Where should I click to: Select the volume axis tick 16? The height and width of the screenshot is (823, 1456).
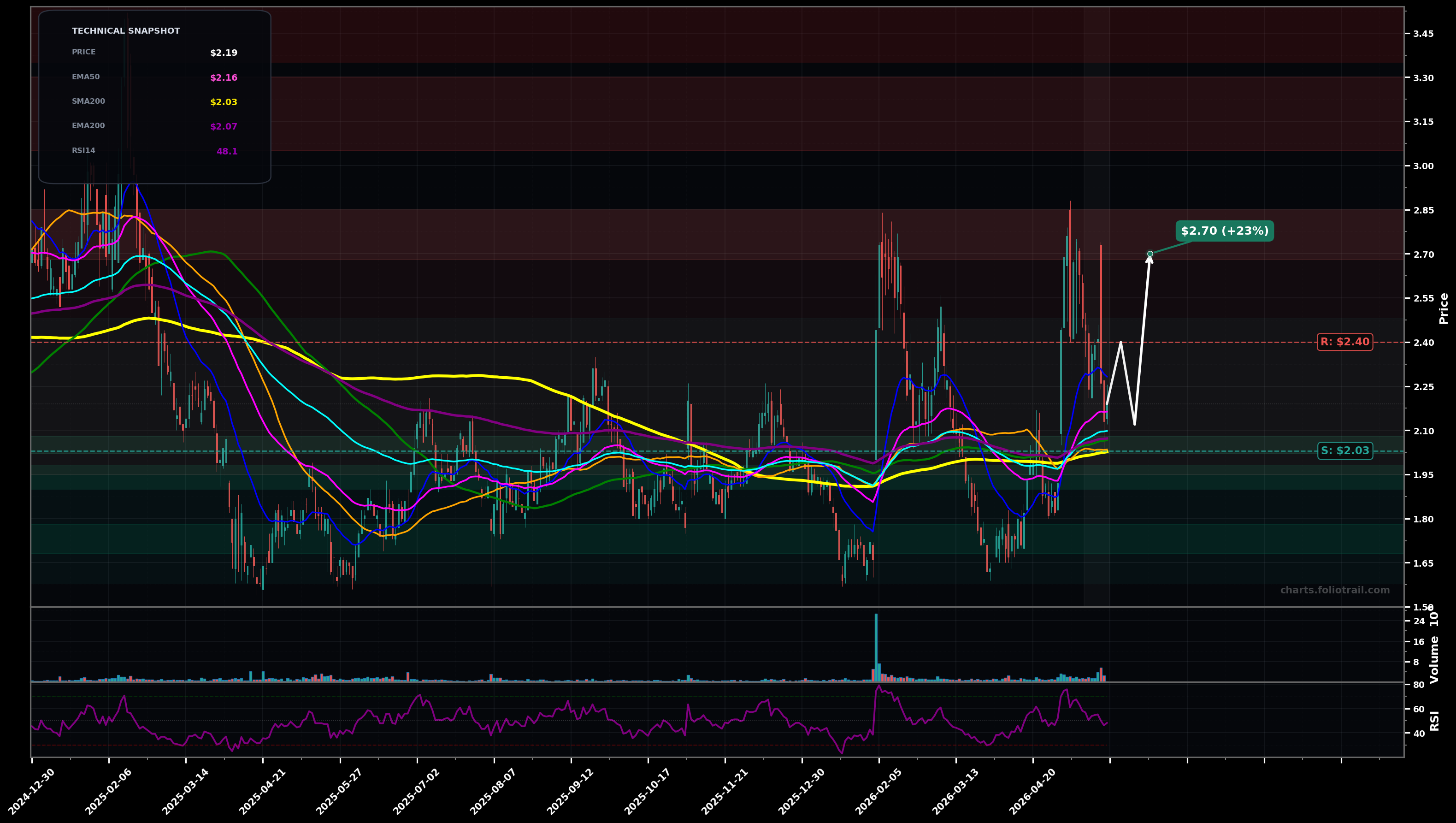pyautogui.click(x=1419, y=642)
